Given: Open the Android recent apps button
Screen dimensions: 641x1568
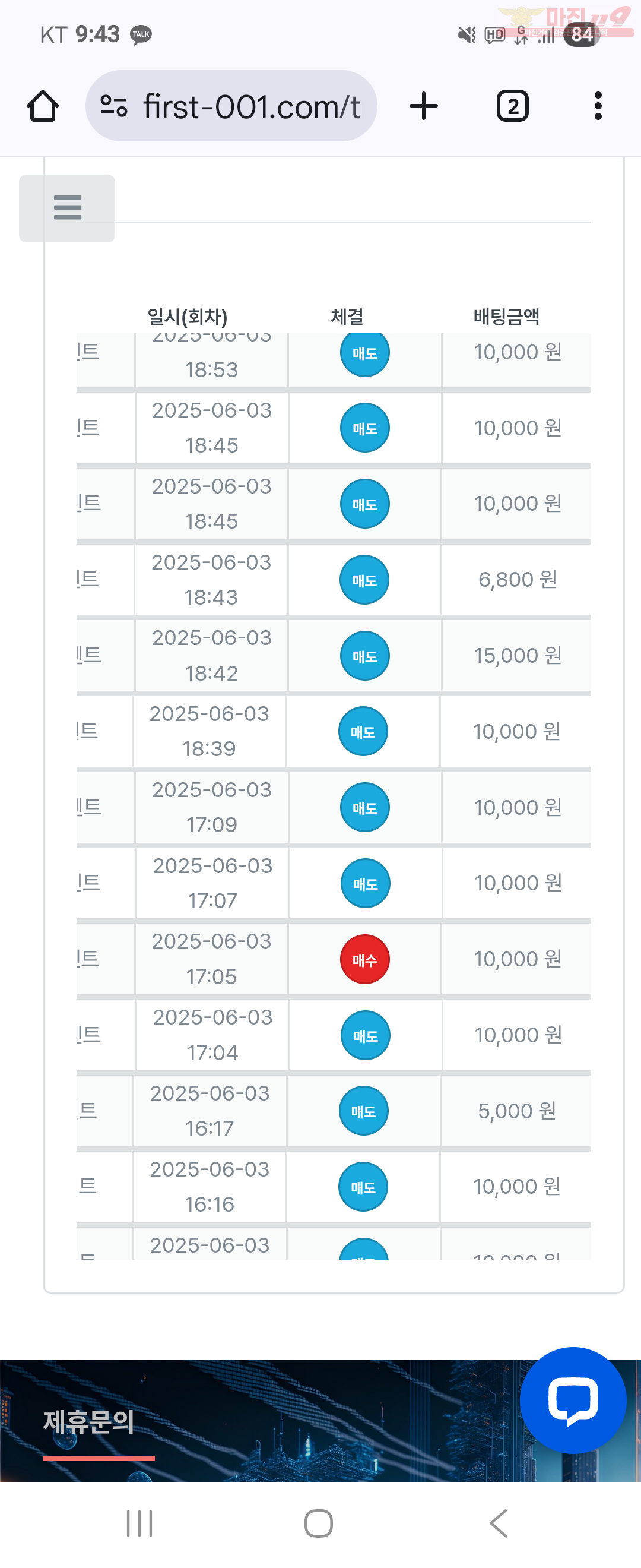Looking at the screenshot, I should coord(139,1523).
